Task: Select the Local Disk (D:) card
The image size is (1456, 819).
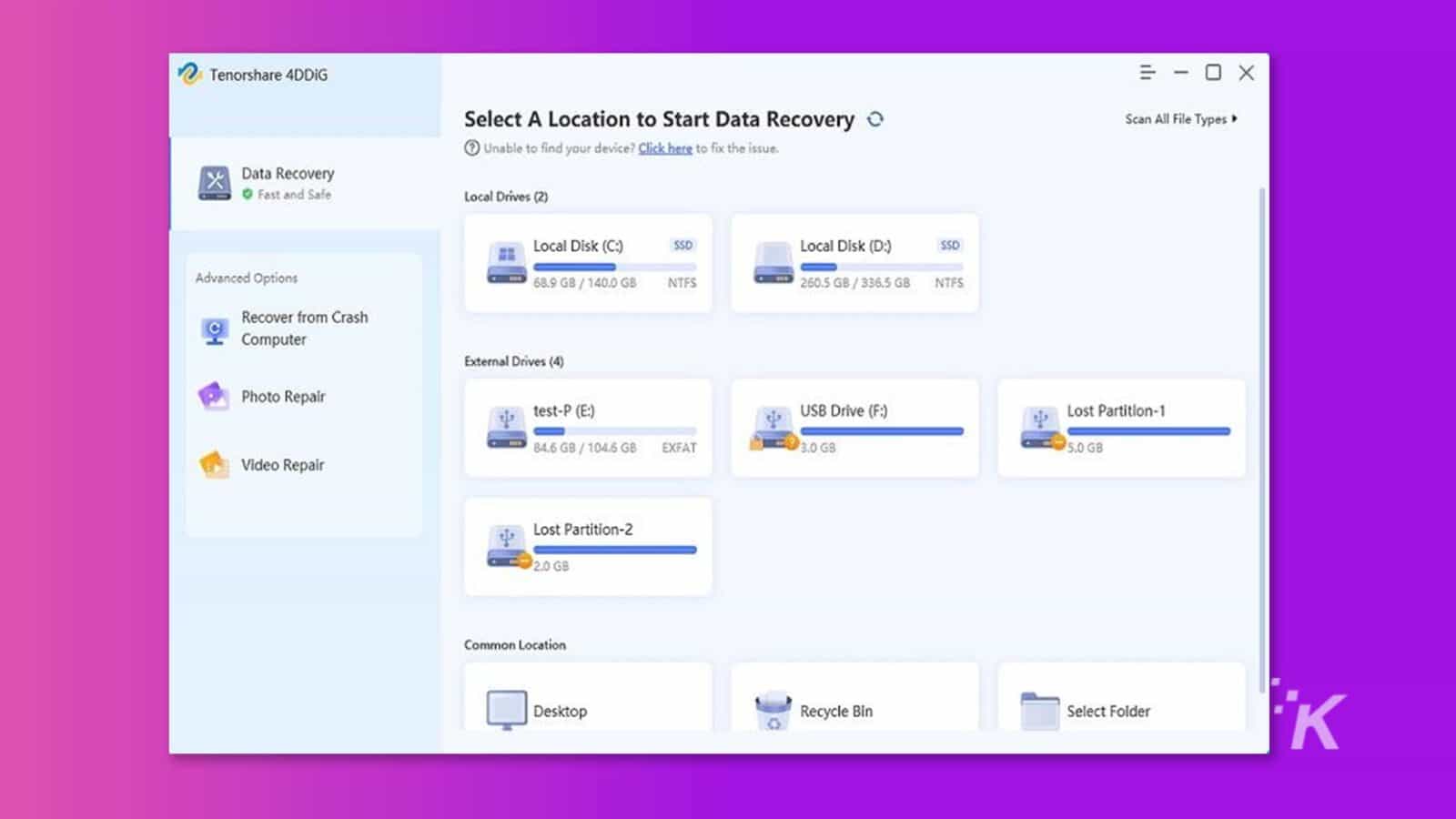Action: (854, 263)
